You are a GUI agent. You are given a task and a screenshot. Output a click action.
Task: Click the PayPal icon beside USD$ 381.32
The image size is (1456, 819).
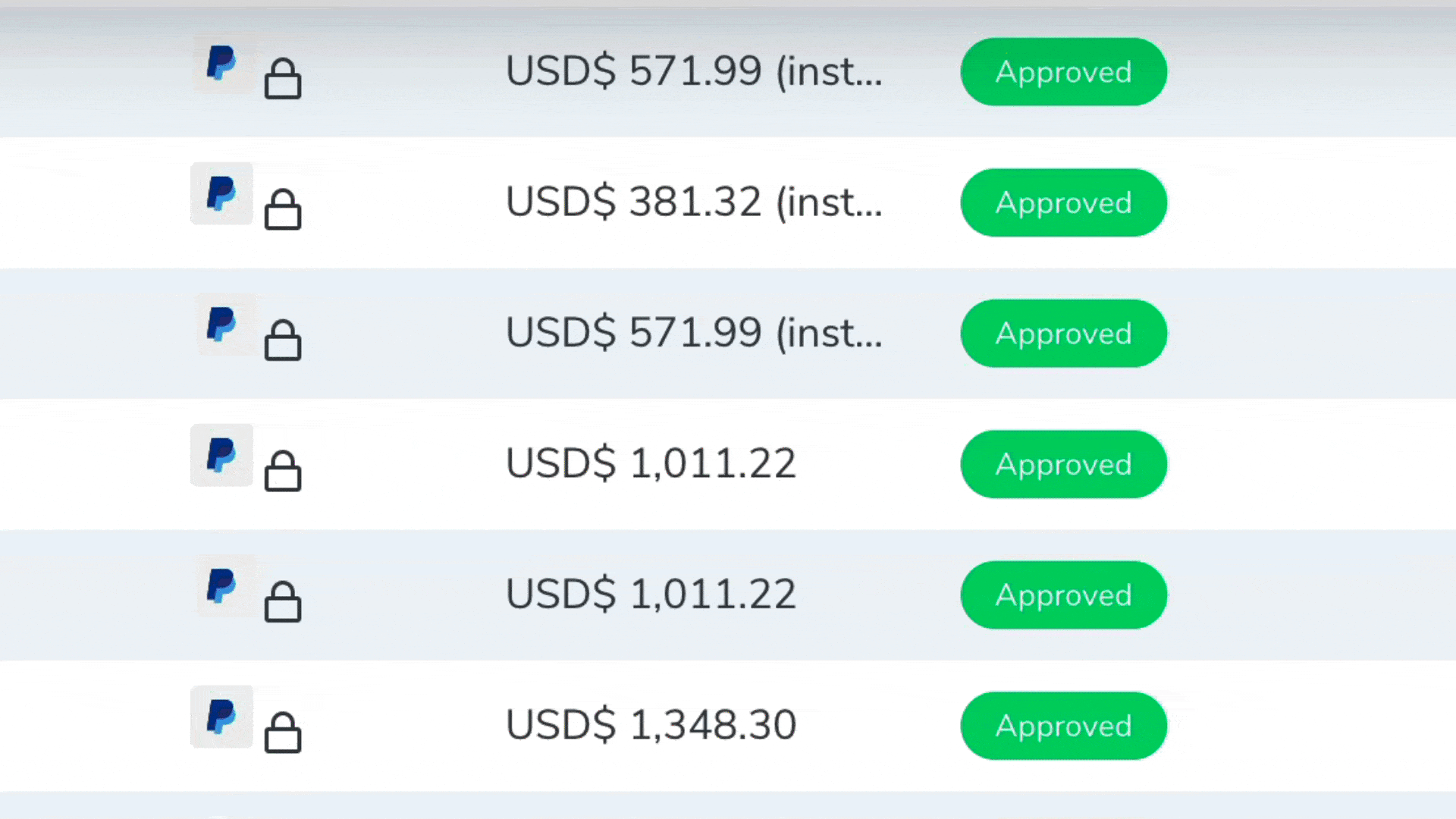pos(221,193)
